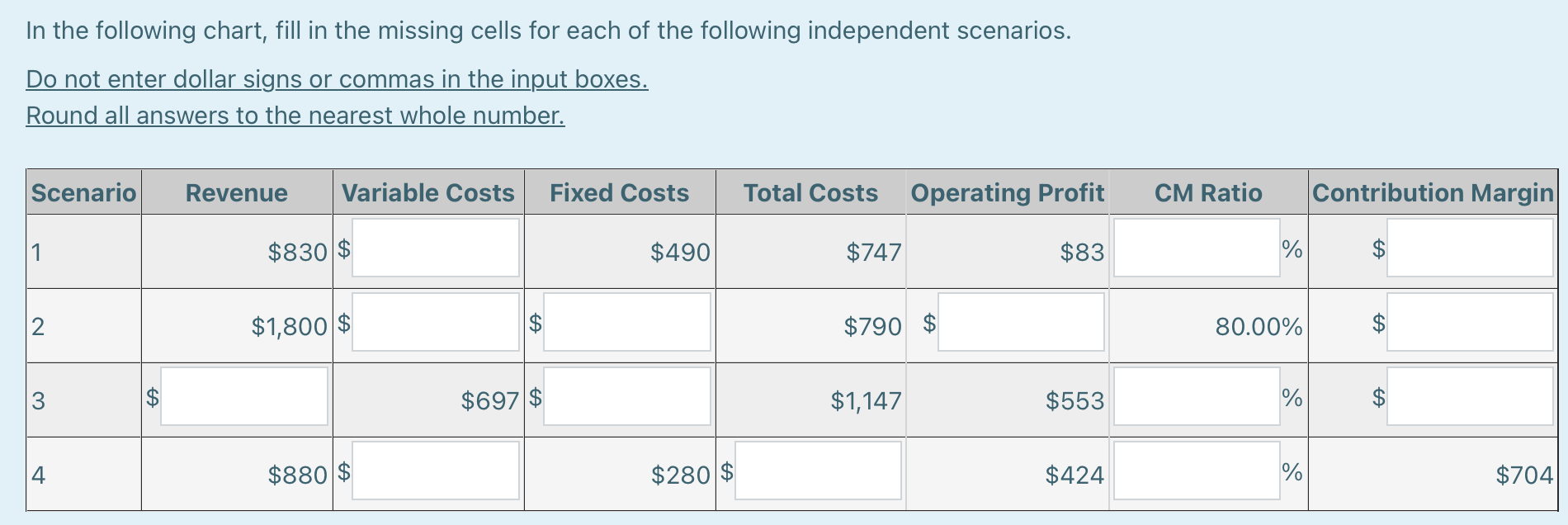The height and width of the screenshot is (525, 1568).
Task: Click the Variable Costs input for Scenario 4
Action: [435, 471]
